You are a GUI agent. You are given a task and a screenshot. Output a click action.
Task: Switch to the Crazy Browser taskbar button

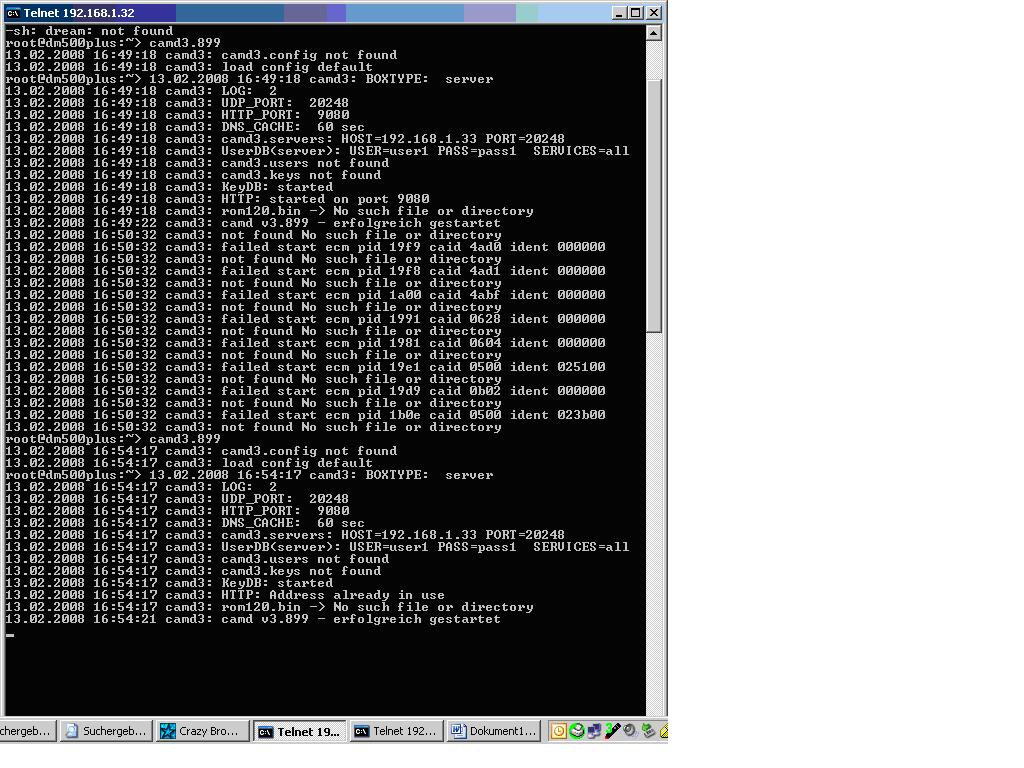[201, 731]
